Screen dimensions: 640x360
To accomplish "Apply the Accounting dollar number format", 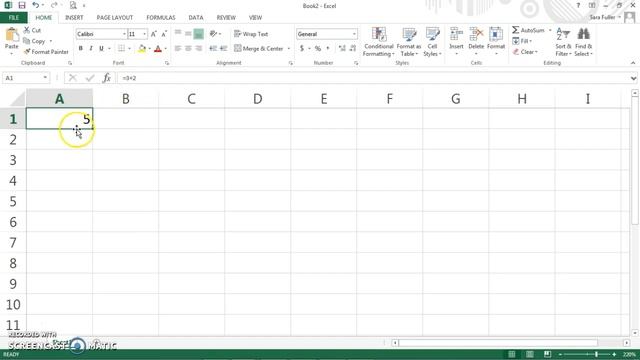I will pos(302,48).
